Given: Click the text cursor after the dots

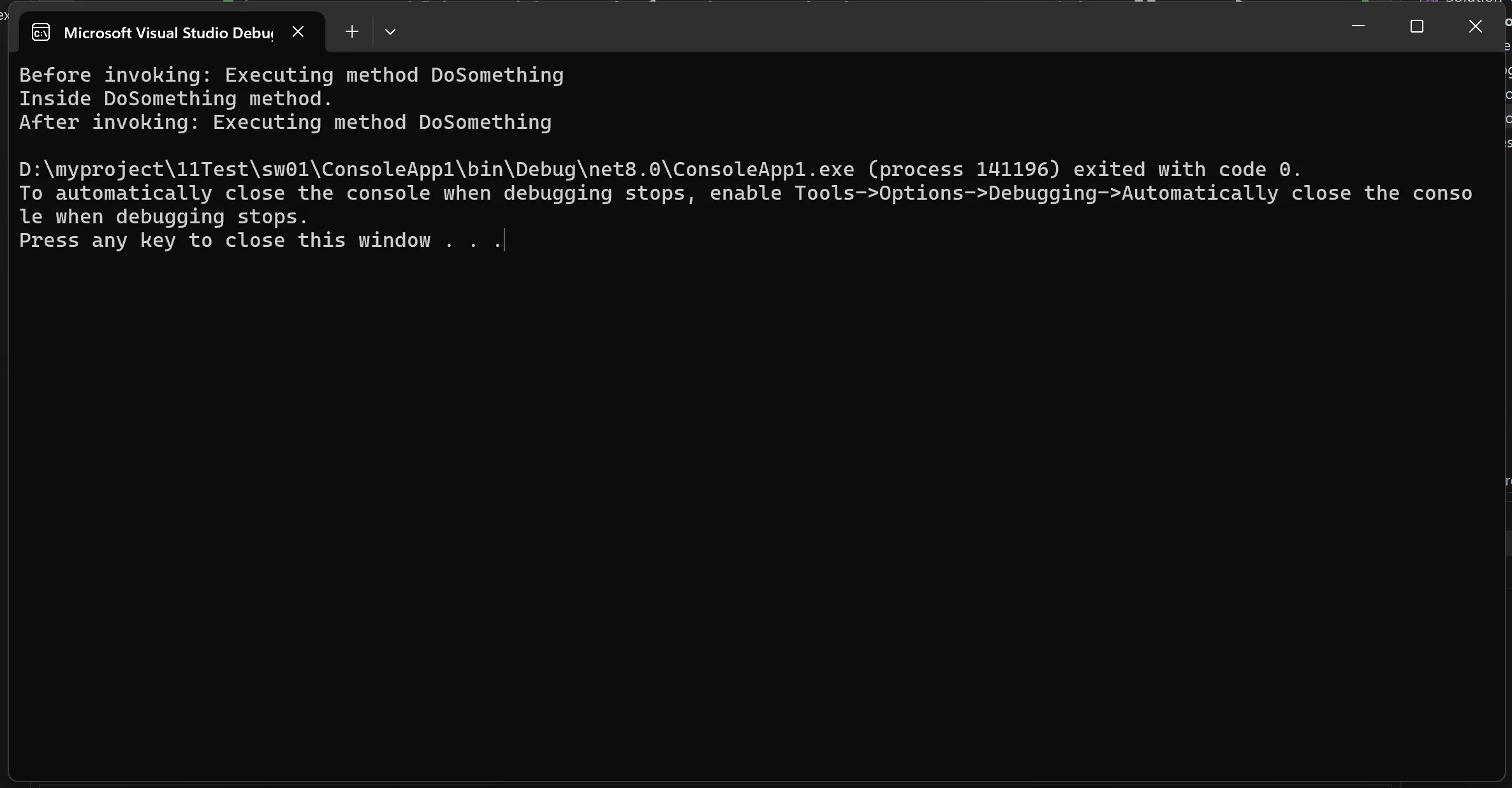Looking at the screenshot, I should pyautogui.click(x=504, y=241).
